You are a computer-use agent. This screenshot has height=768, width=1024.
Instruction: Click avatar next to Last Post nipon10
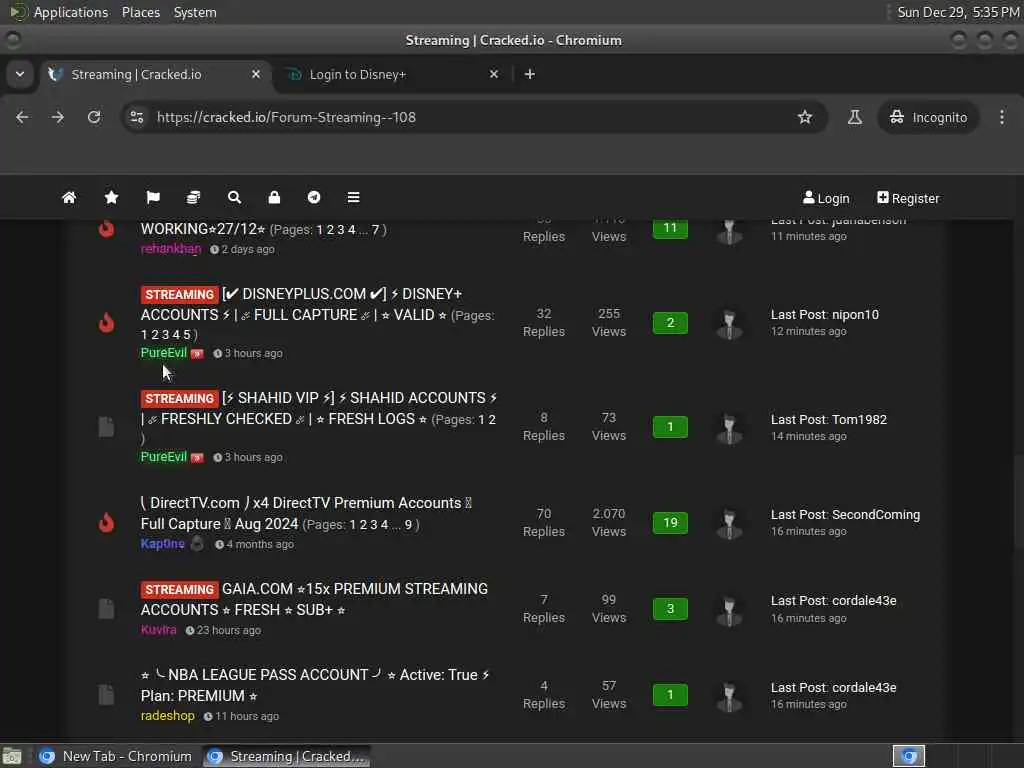click(x=729, y=323)
